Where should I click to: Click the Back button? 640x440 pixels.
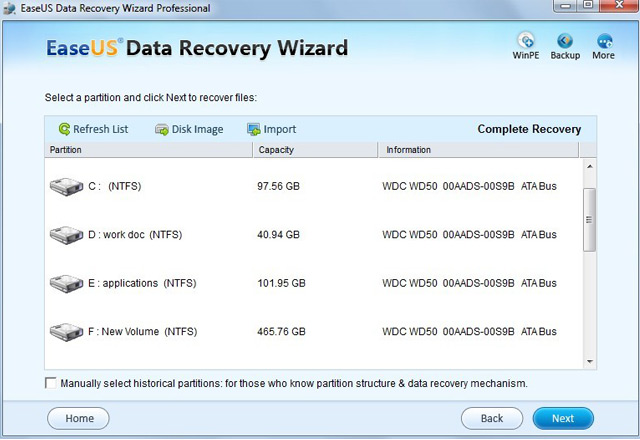tap(492, 418)
